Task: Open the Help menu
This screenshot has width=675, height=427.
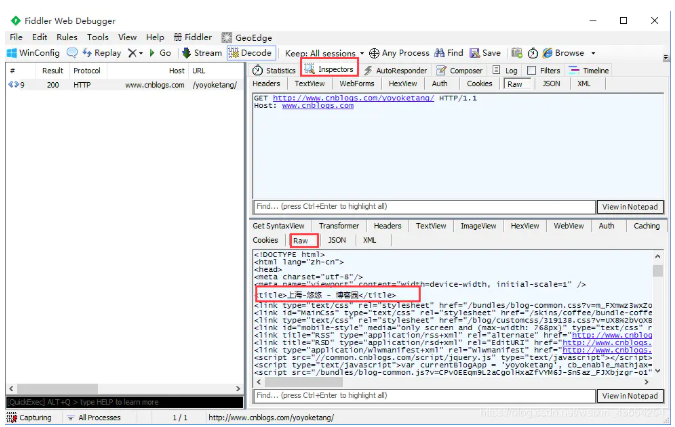Action: click(155, 37)
